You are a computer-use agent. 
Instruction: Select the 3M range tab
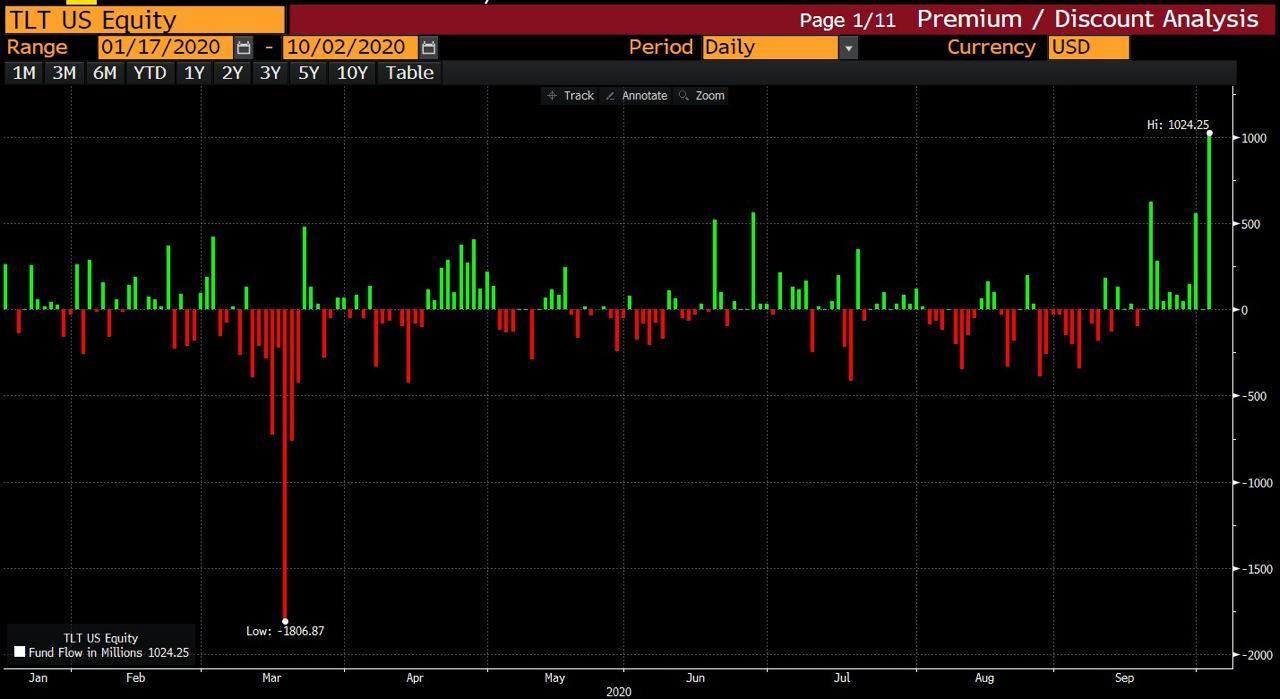64,72
